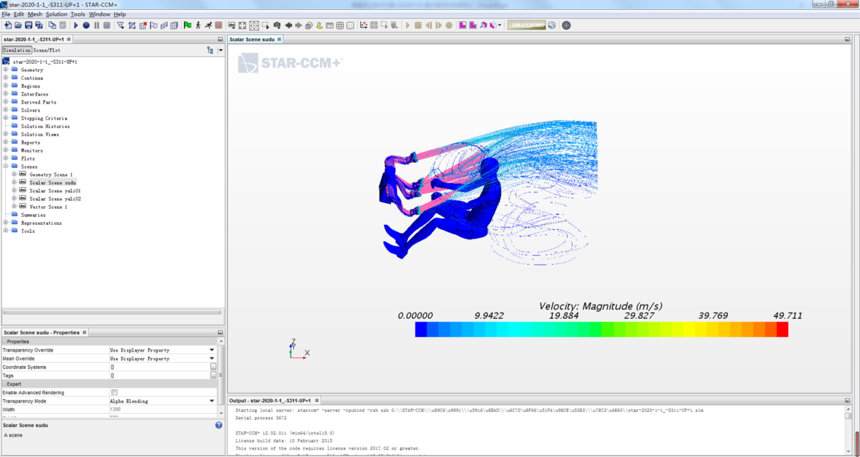Image resolution: width=860 pixels, height=457 pixels.
Task: Open the Transparency Mode dropdown
Action: click(x=212, y=400)
